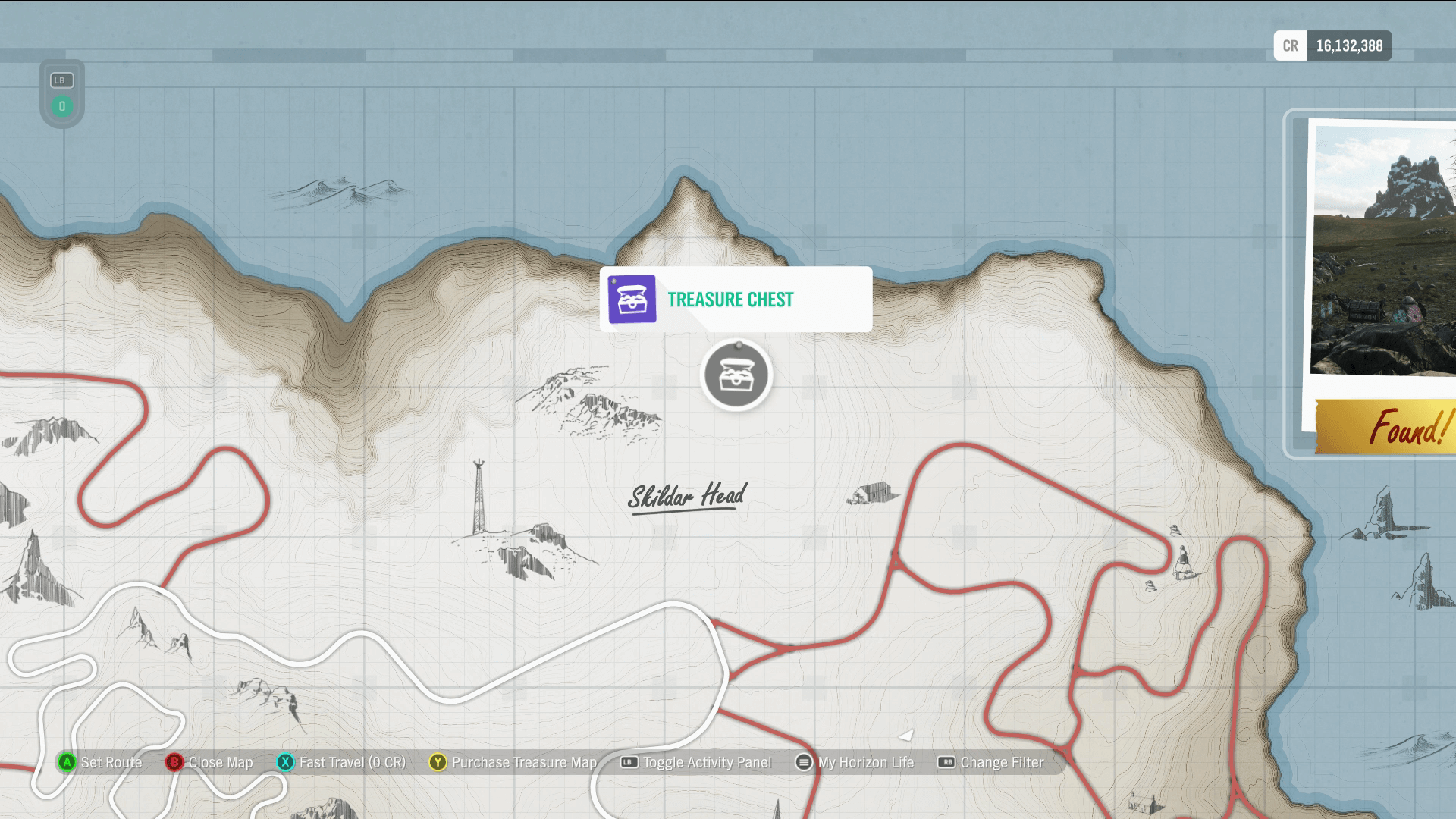The height and width of the screenshot is (819, 1456).
Task: Click the player position arrow on map
Action: click(906, 734)
